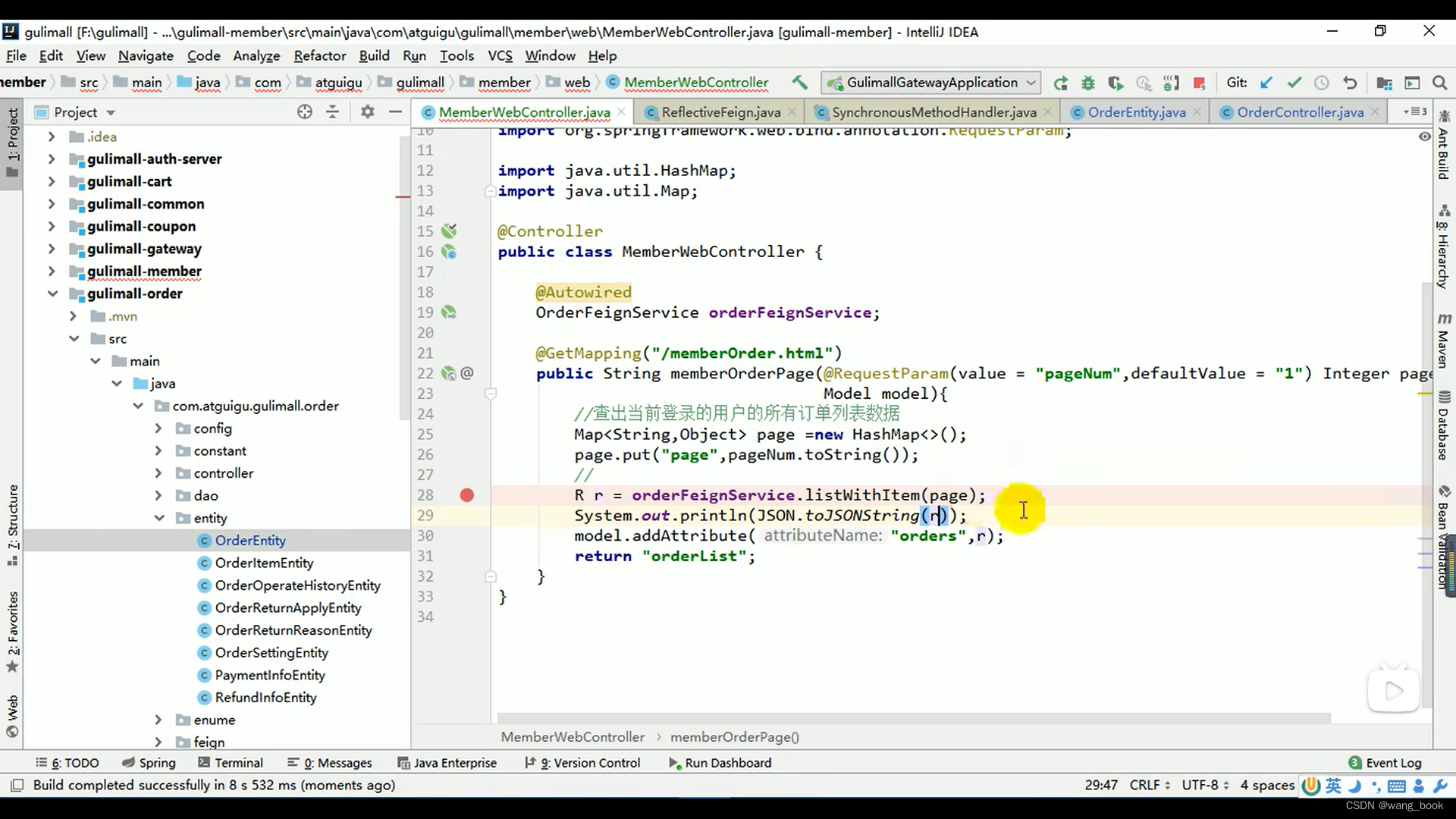Collapse the gulimall-order module
Image resolution: width=1456 pixels, height=819 pixels.
tap(52, 294)
